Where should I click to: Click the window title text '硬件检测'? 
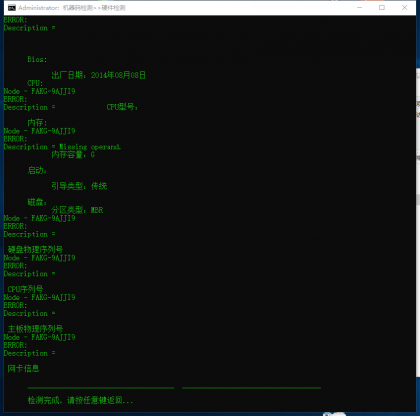coord(113,8)
